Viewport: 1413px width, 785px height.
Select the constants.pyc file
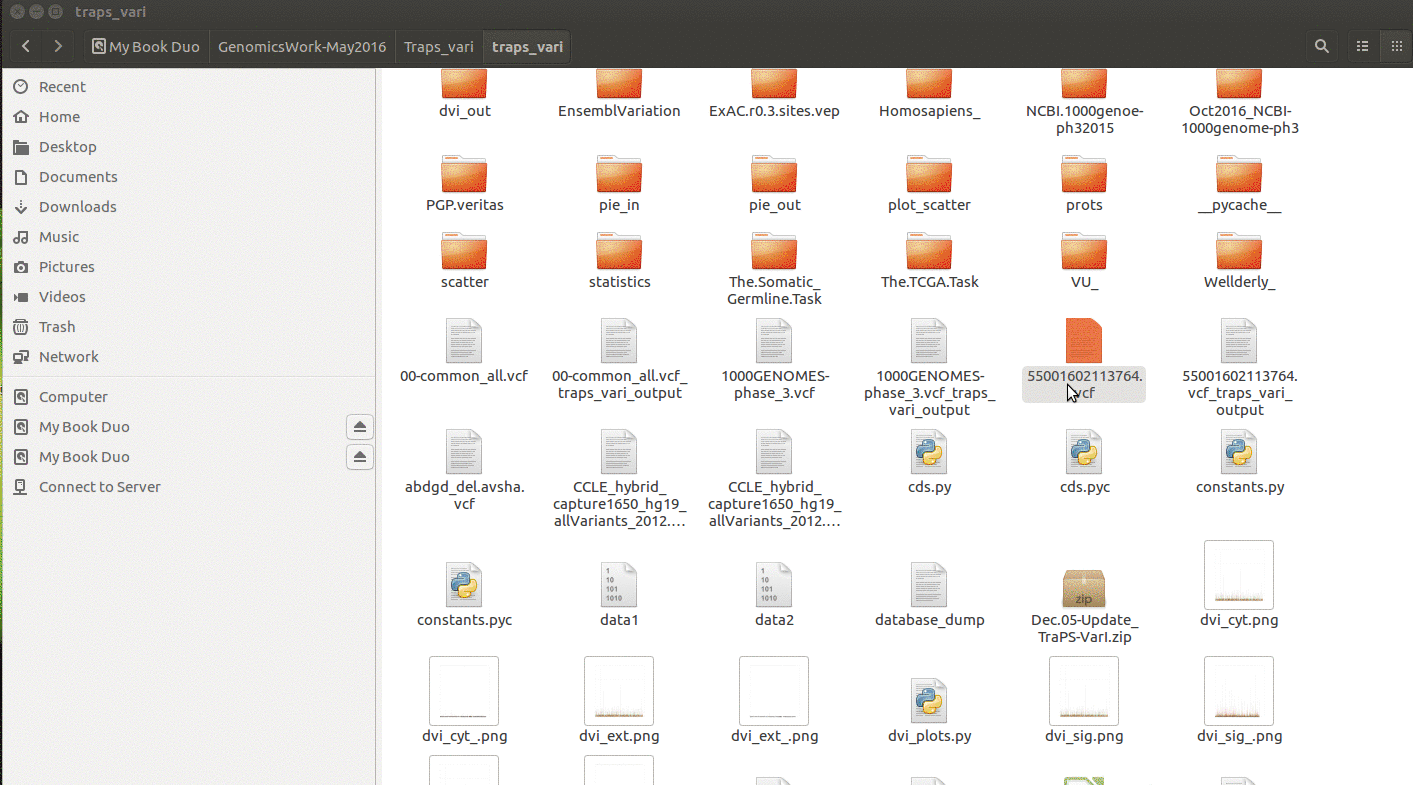click(x=464, y=595)
